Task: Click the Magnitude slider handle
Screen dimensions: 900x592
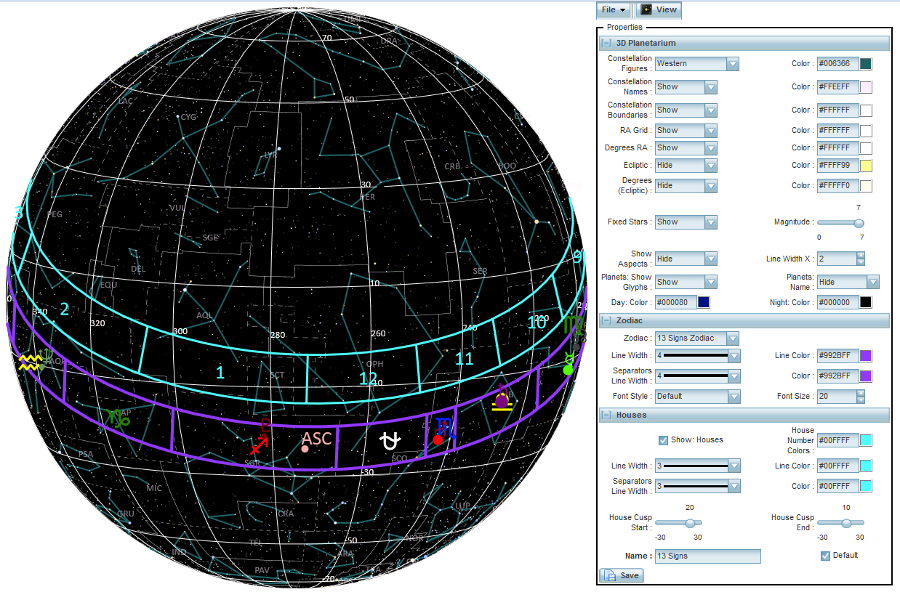Action: [x=858, y=223]
